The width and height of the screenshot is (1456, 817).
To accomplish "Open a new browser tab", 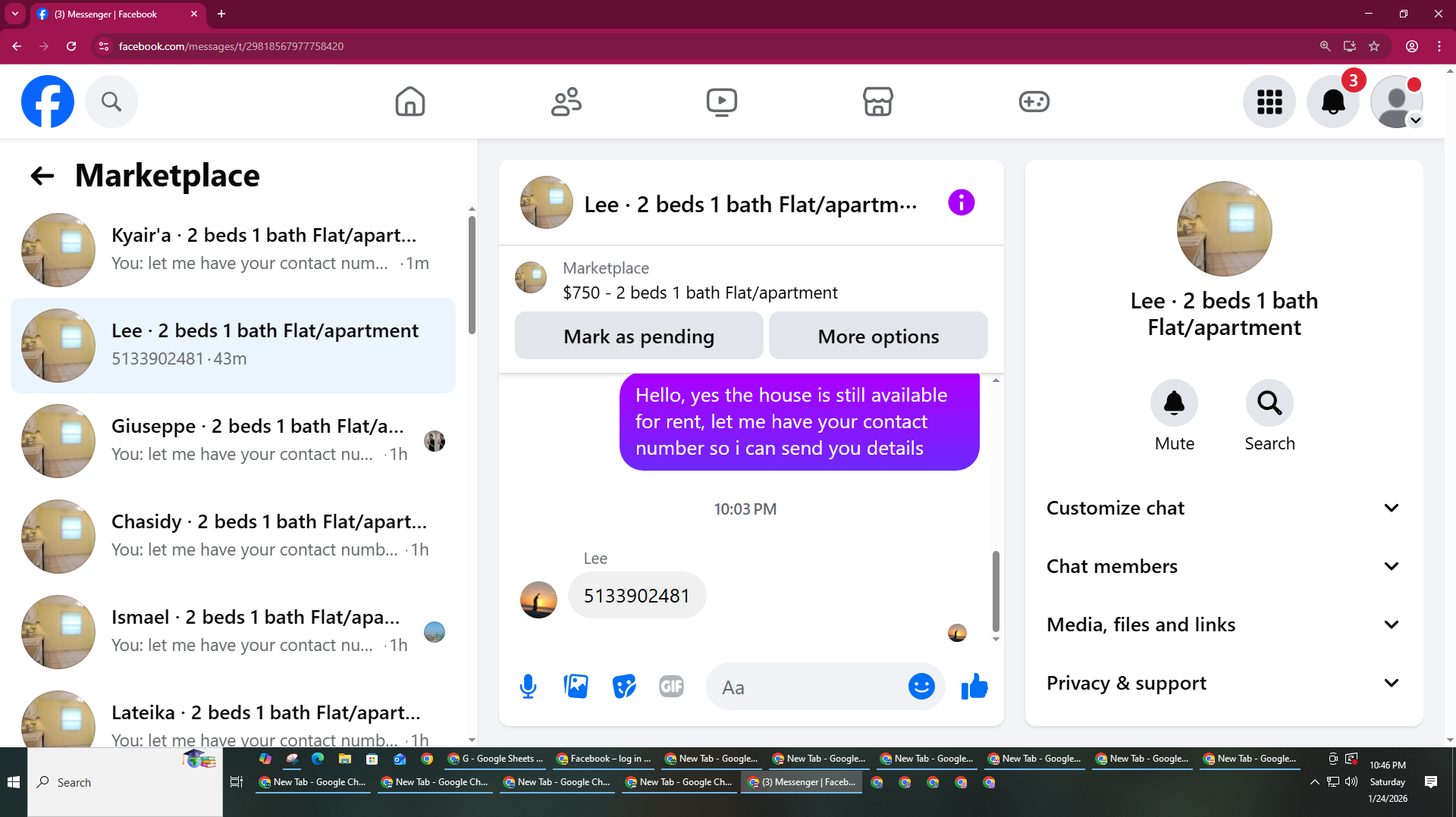I will pyautogui.click(x=221, y=14).
